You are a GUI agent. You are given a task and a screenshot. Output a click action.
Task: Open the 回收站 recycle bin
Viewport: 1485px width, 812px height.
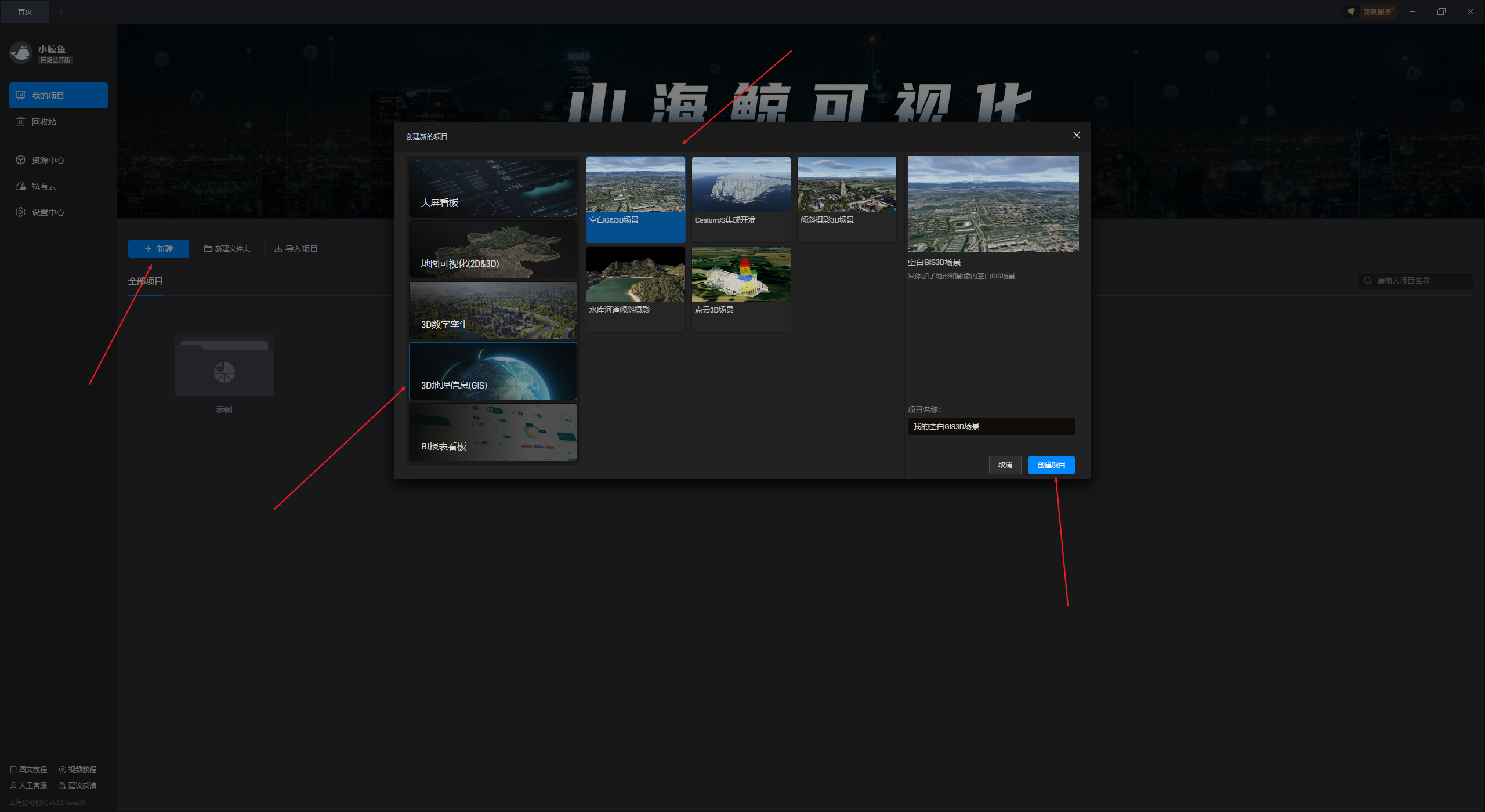(44, 122)
